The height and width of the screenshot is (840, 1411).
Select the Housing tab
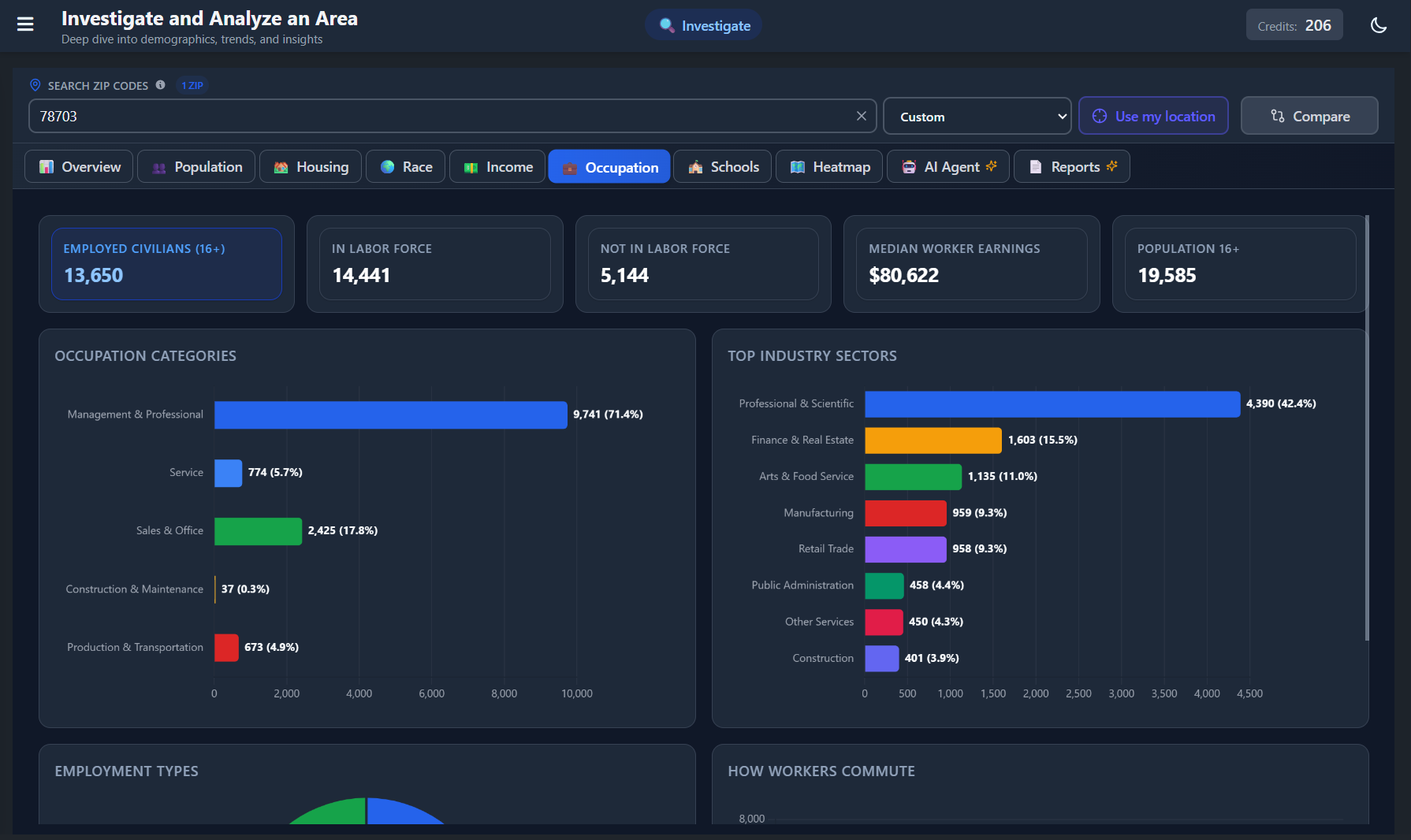pyautogui.click(x=311, y=167)
